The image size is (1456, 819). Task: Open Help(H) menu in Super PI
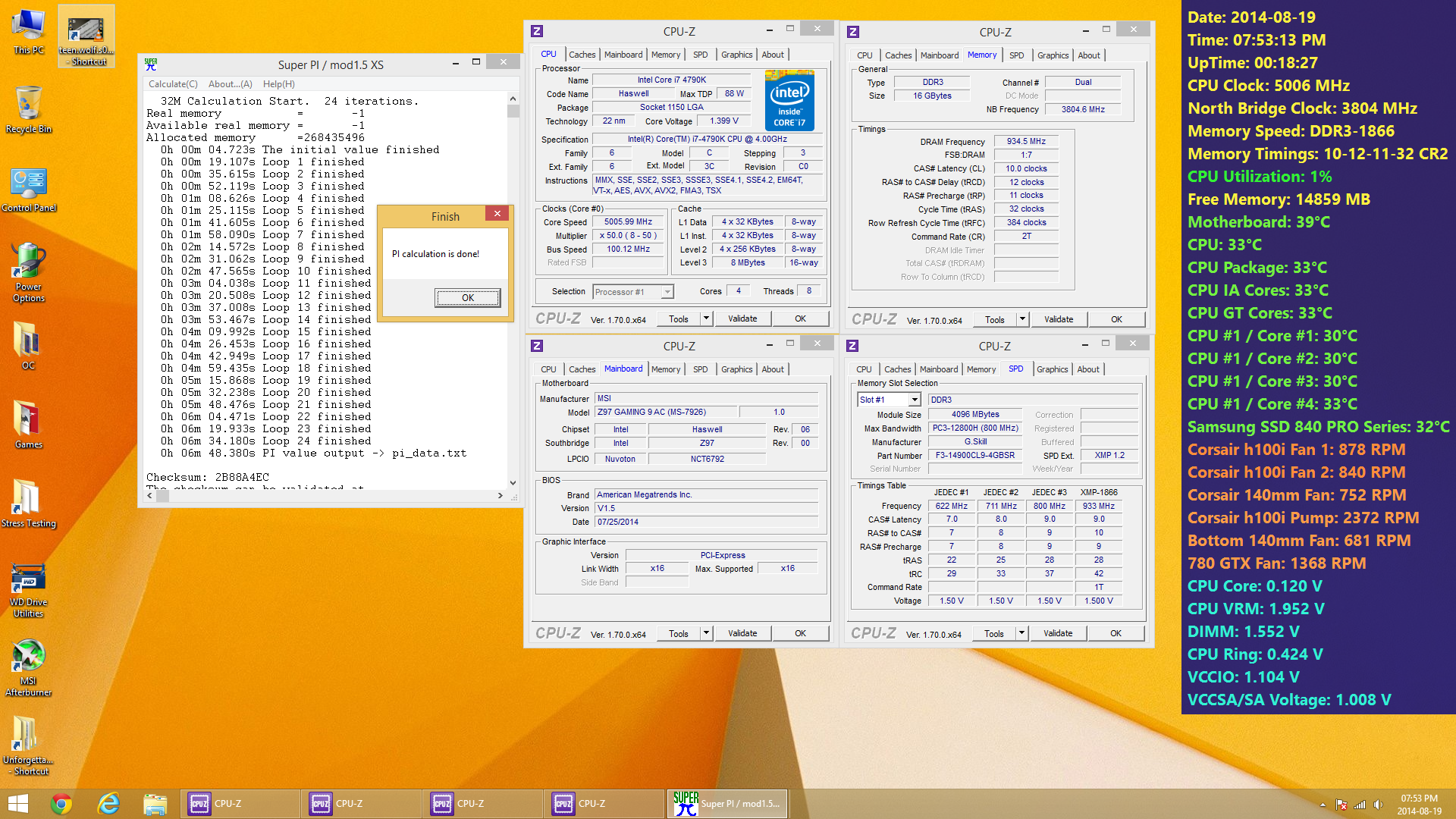point(278,84)
